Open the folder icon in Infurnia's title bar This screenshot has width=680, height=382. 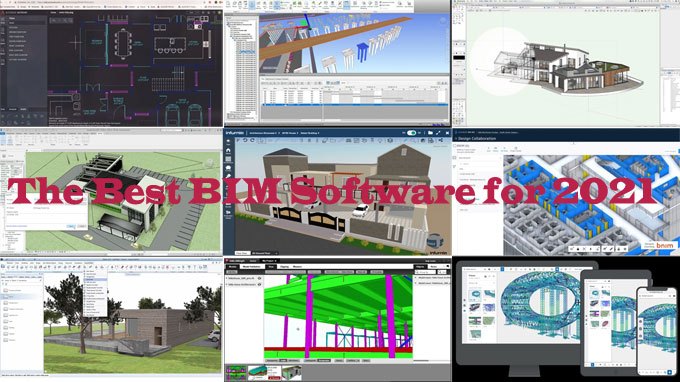430,133
